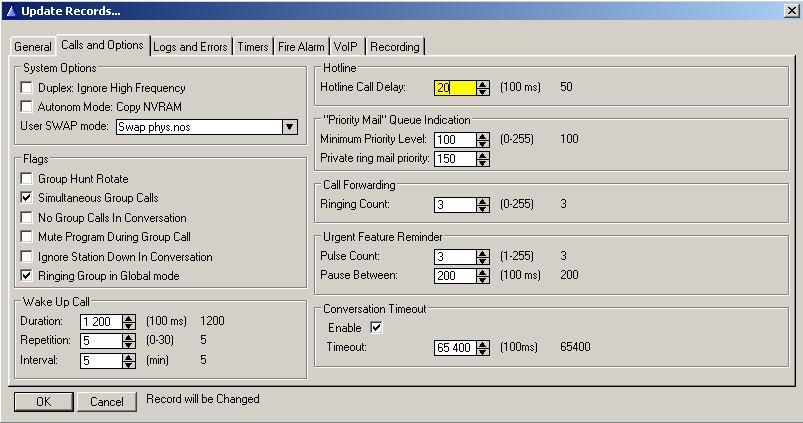Viewport: 803px width, 423px height.
Task: Close the Update Records window
Action: 790,10
